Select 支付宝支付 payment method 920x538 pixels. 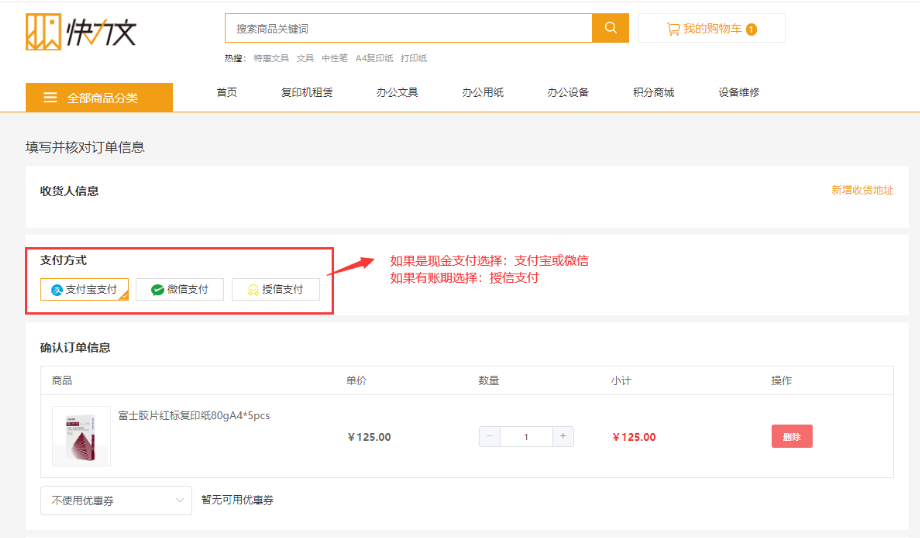pos(84,289)
